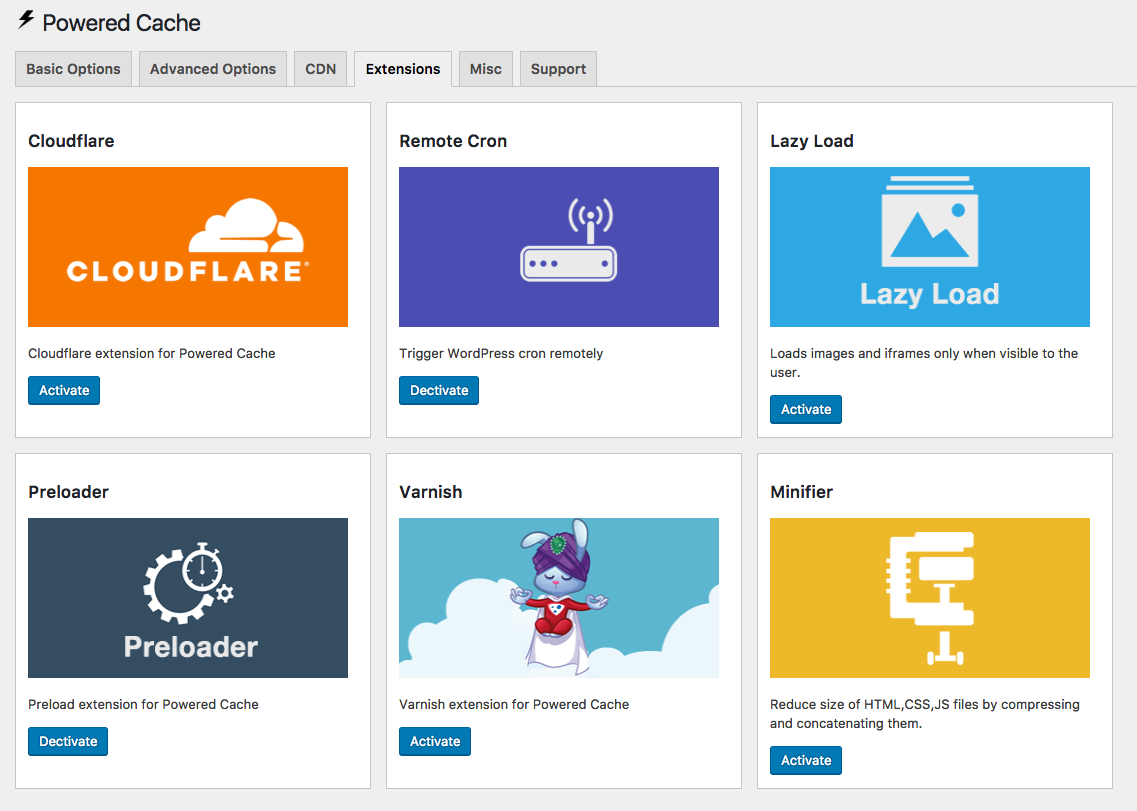Go to the Support tab
The height and width of the screenshot is (811, 1137).
557,68
